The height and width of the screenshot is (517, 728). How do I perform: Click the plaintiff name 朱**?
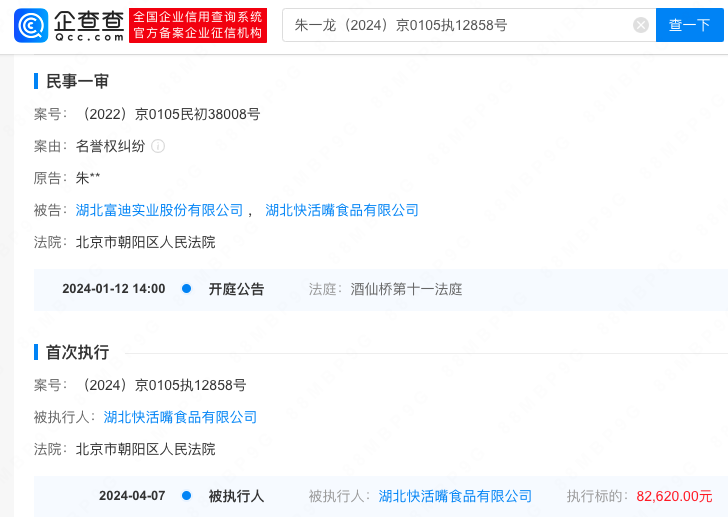coord(88,178)
